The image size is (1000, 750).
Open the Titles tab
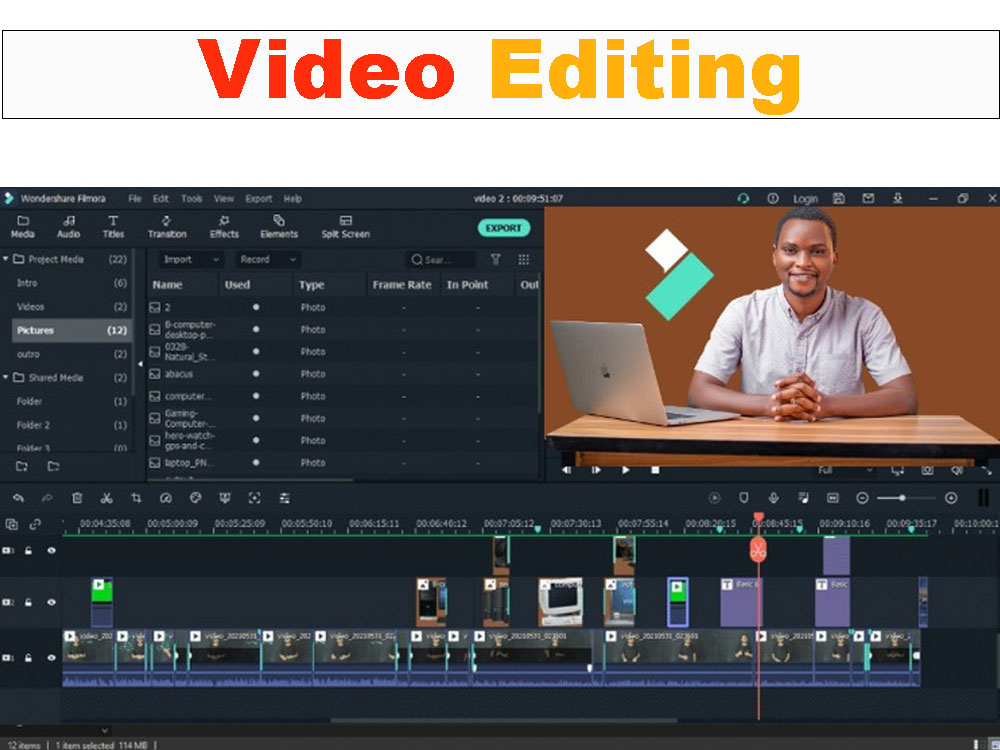(113, 226)
